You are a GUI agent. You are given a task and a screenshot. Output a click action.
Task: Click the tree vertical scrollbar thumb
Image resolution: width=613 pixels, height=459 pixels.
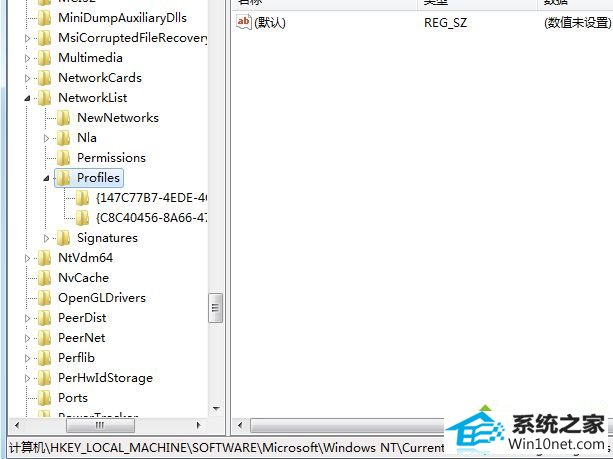215,308
